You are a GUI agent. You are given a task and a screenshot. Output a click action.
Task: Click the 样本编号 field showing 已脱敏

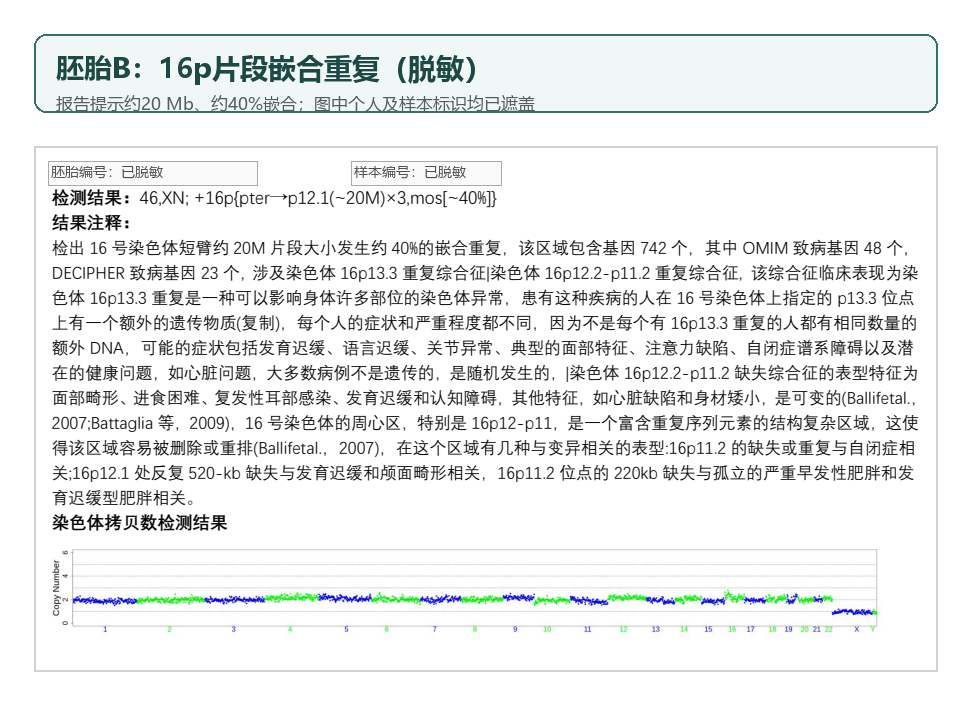click(x=426, y=173)
